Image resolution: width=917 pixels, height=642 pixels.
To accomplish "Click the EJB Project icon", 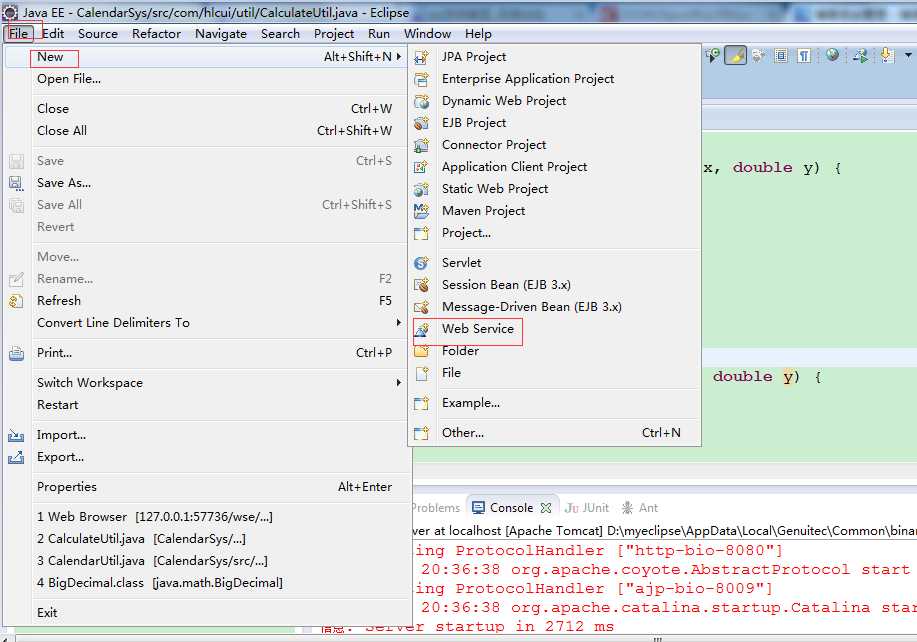I will pyautogui.click(x=421, y=123).
